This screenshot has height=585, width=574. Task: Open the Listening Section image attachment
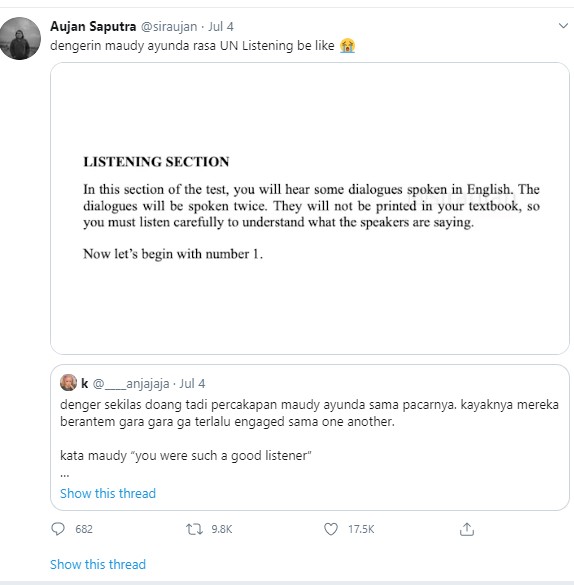click(310, 209)
